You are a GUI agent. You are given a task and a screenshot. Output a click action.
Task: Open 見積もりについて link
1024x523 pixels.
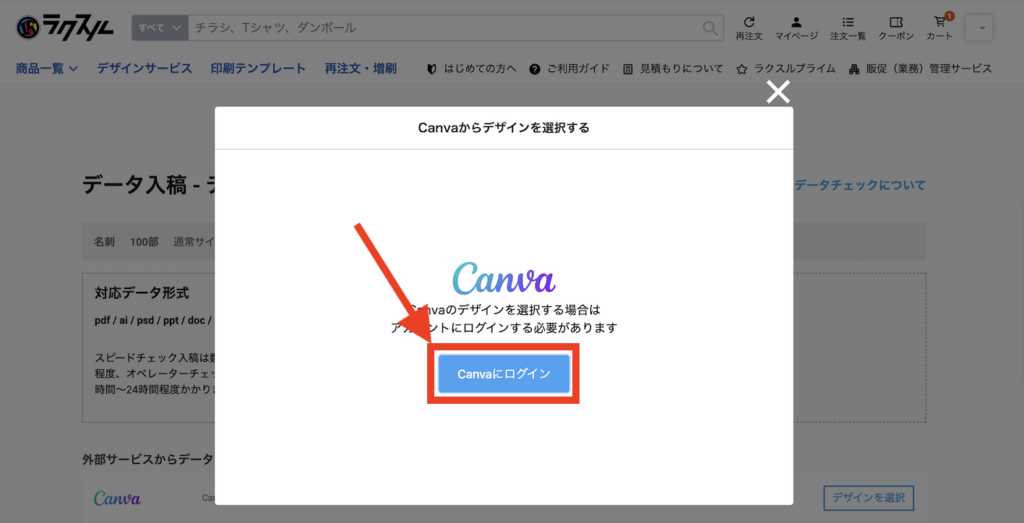(x=673, y=69)
